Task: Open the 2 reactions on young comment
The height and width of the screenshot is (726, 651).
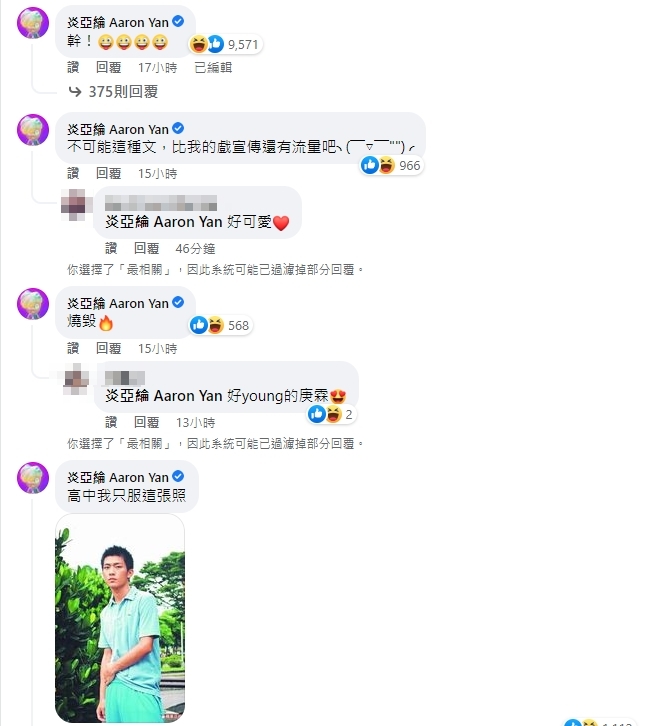Action: [x=332, y=414]
